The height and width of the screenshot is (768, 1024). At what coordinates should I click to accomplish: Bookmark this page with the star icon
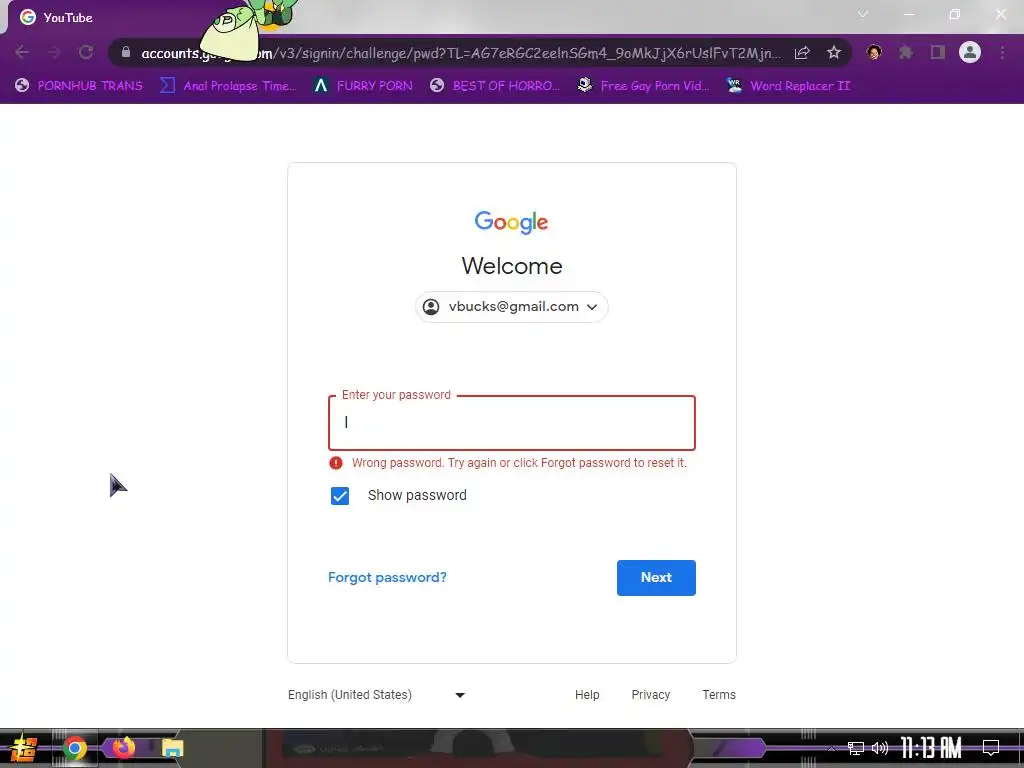pos(834,52)
